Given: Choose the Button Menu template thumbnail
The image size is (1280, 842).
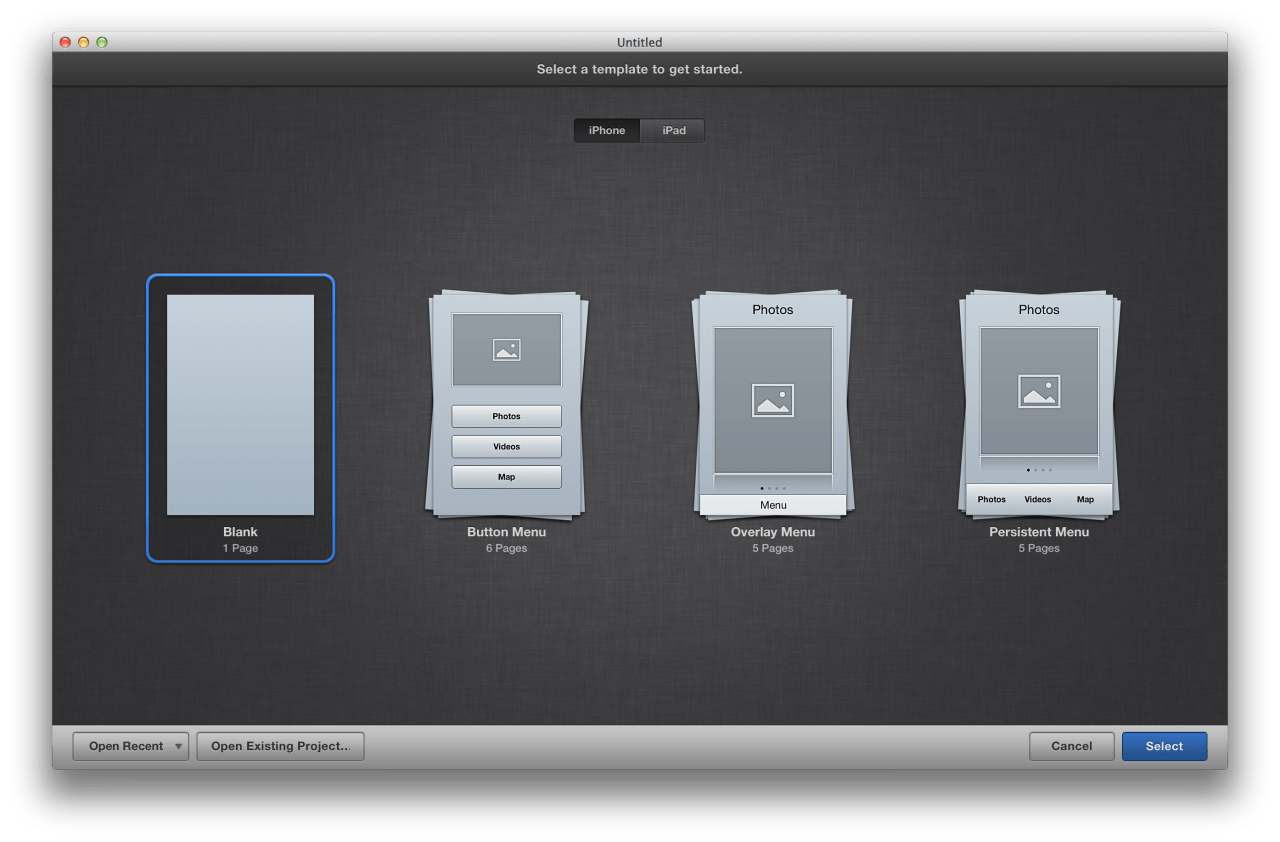Looking at the screenshot, I should [x=506, y=405].
